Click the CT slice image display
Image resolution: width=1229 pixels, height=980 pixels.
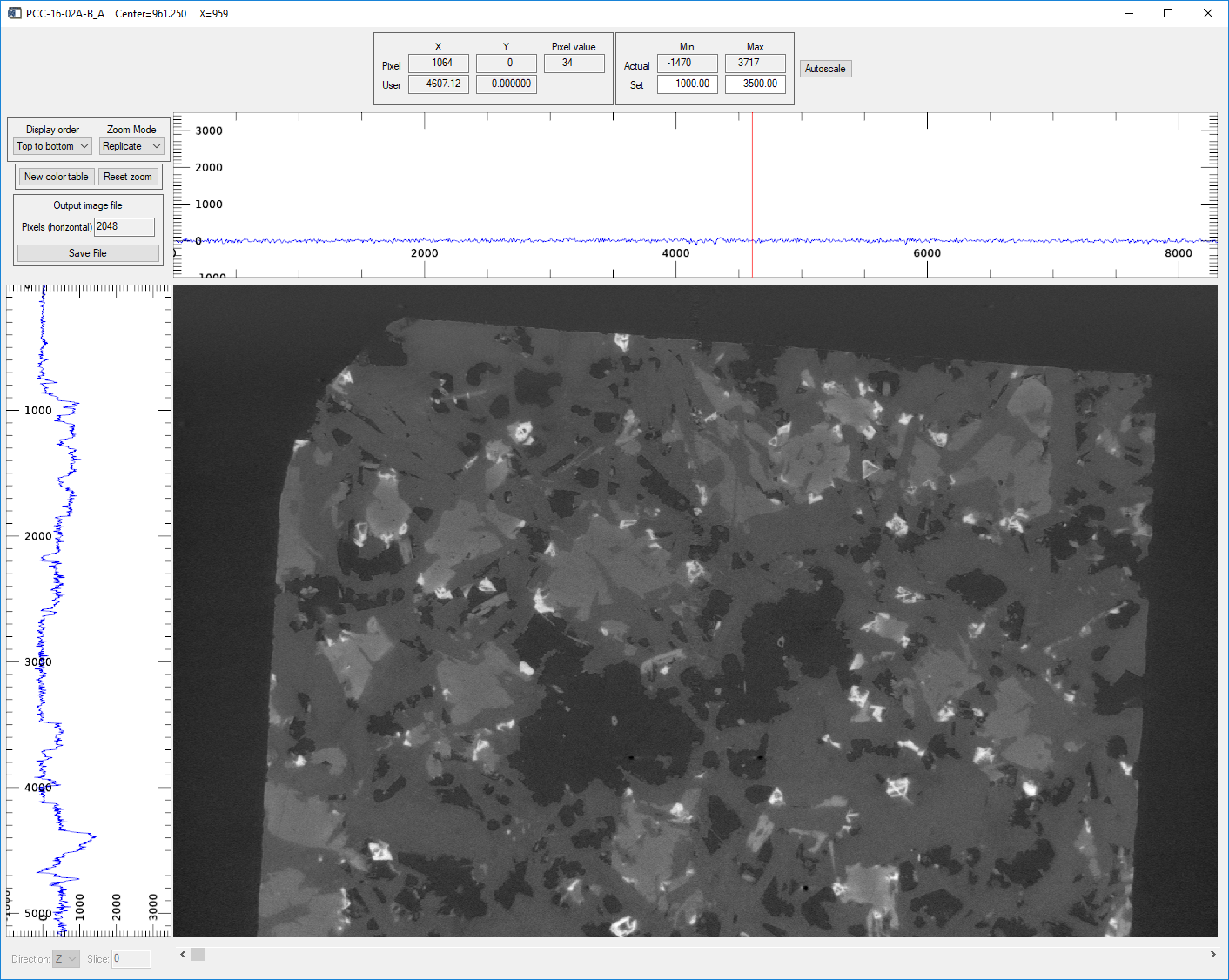695,611
